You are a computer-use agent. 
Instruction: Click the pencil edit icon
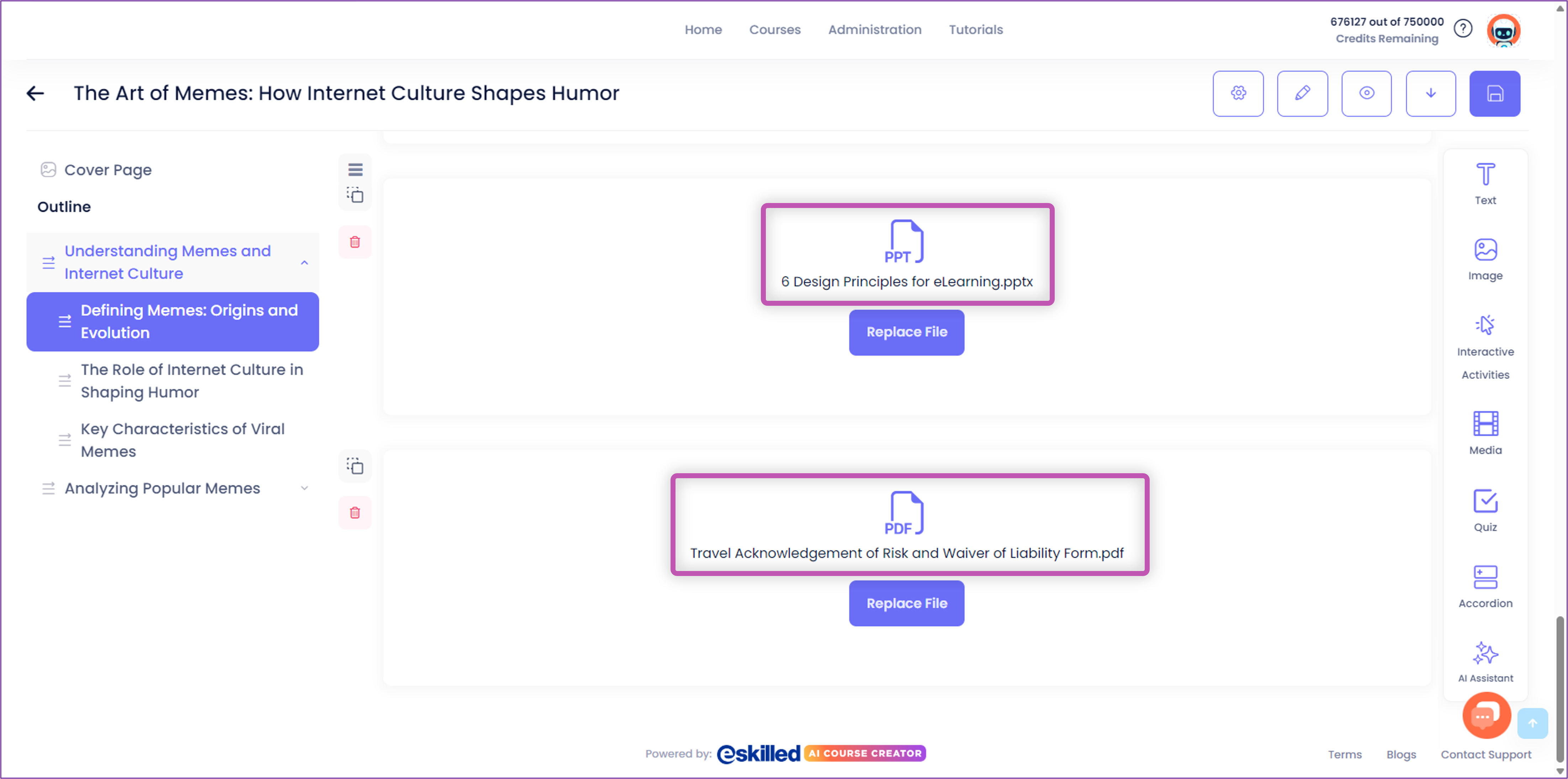click(x=1302, y=93)
